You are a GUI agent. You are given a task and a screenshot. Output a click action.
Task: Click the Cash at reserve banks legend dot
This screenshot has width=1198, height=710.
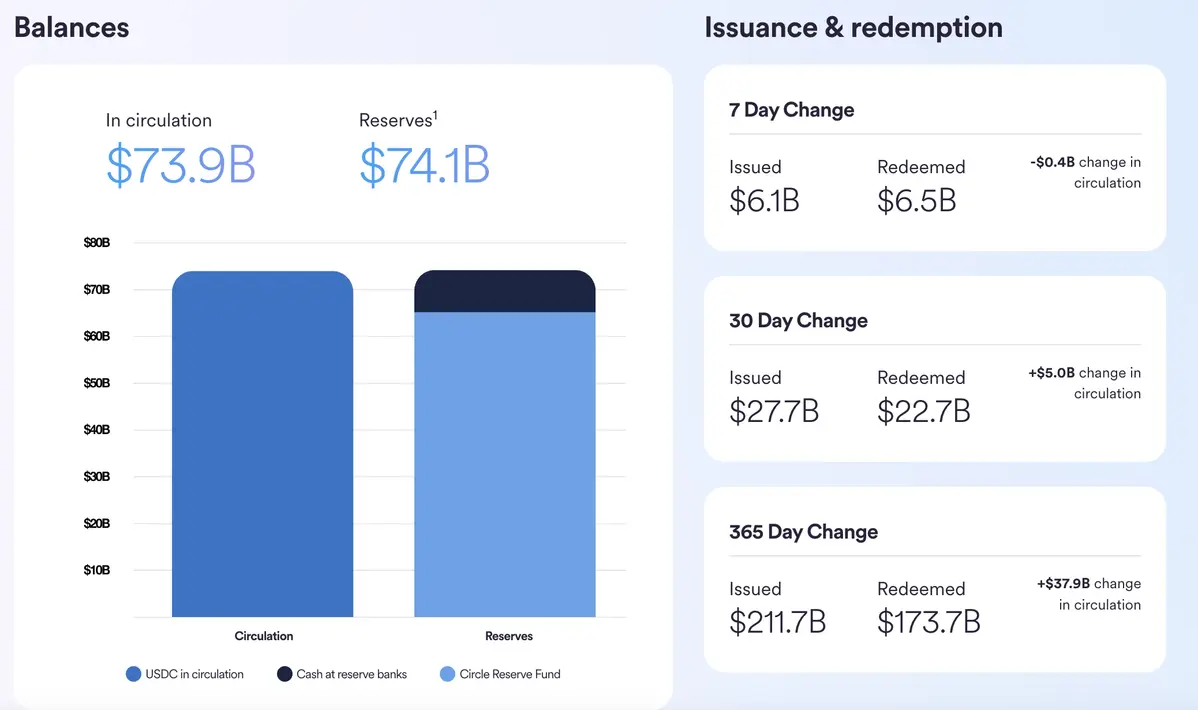[284, 674]
